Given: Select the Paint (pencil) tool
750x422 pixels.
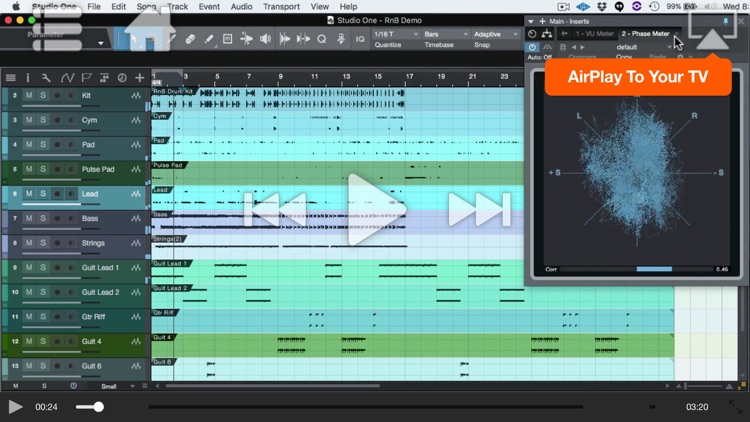Looking at the screenshot, I should click(x=209, y=39).
